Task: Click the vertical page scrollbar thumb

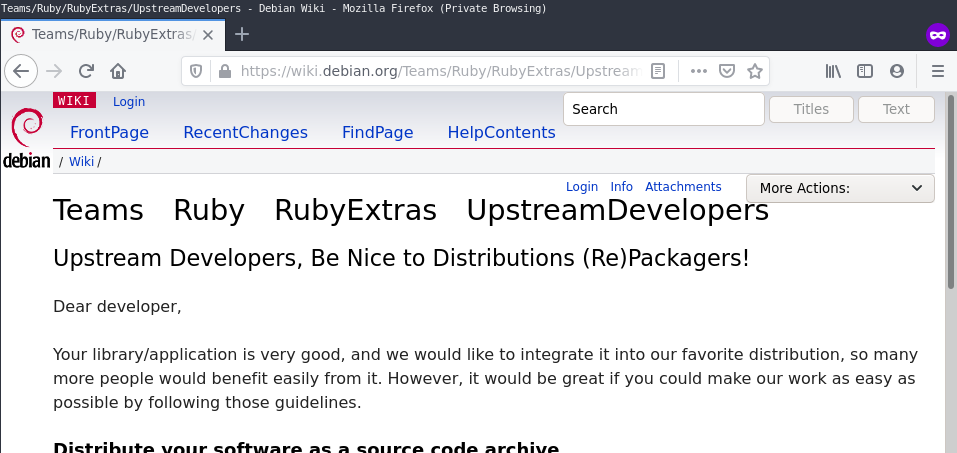Action: pyautogui.click(x=950, y=191)
